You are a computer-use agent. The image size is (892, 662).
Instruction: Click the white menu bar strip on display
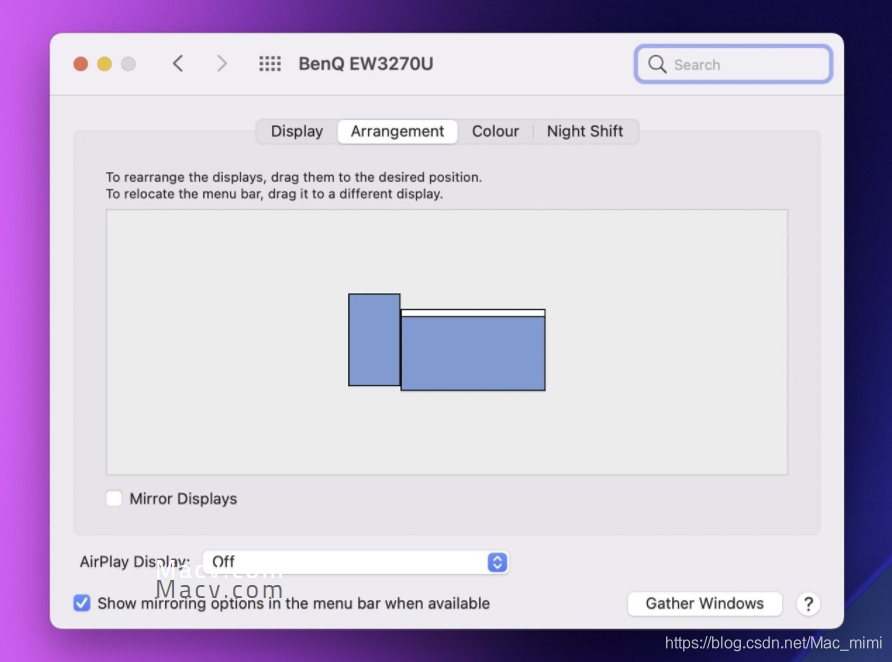point(473,313)
